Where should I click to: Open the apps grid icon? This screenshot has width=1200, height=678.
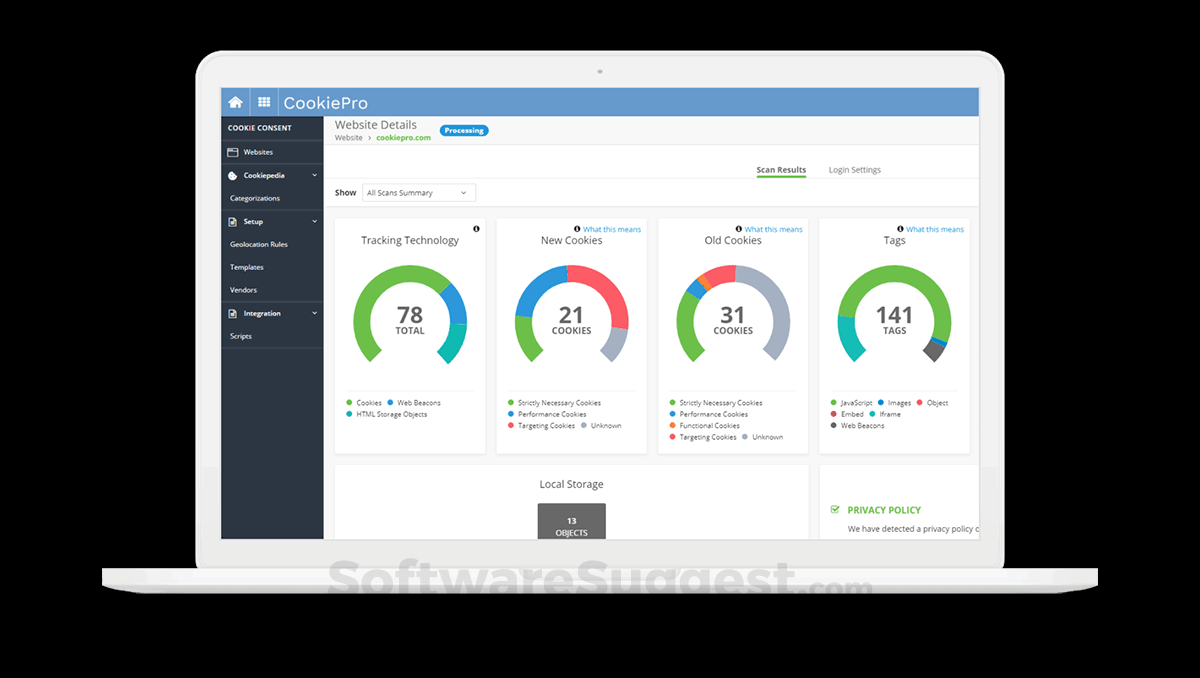(x=264, y=102)
